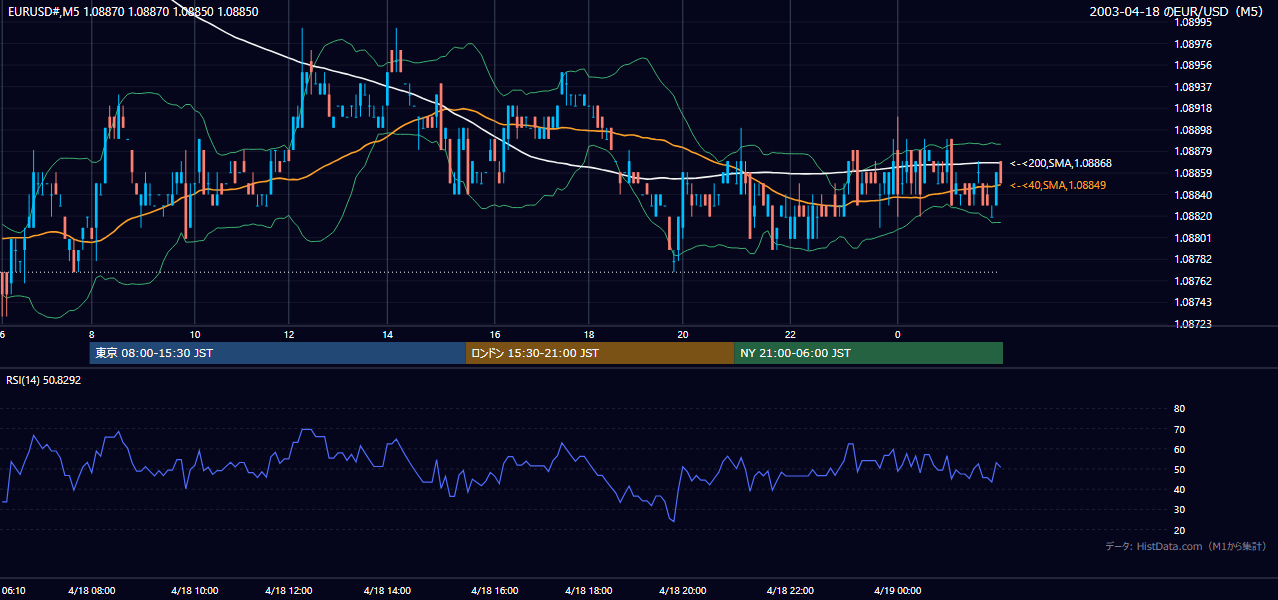Click the Tokyo 08:00-15:30 JST session bar
The height and width of the screenshot is (600, 1278).
(x=277, y=353)
